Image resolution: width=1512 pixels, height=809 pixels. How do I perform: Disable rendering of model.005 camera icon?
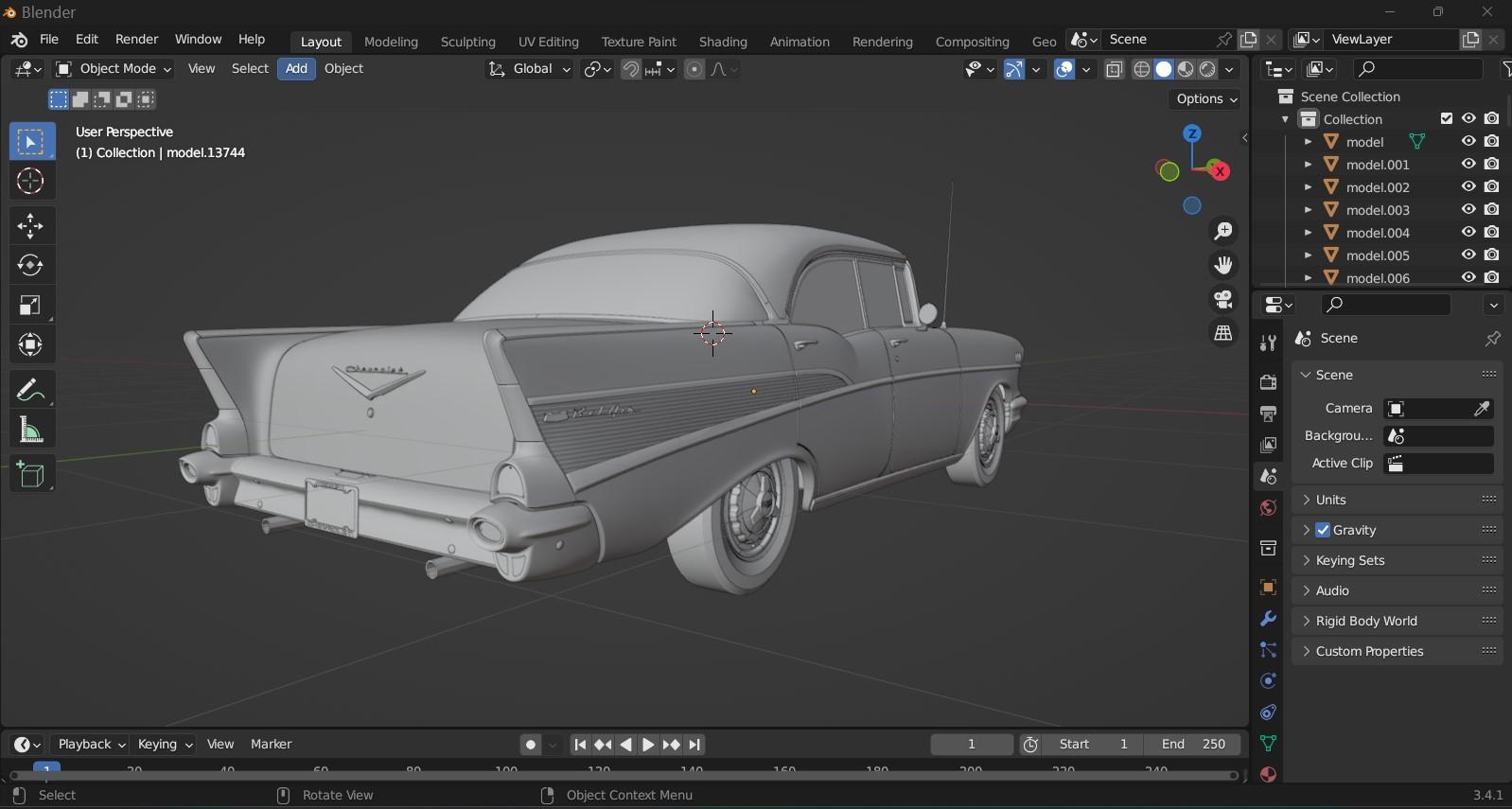click(1492, 255)
